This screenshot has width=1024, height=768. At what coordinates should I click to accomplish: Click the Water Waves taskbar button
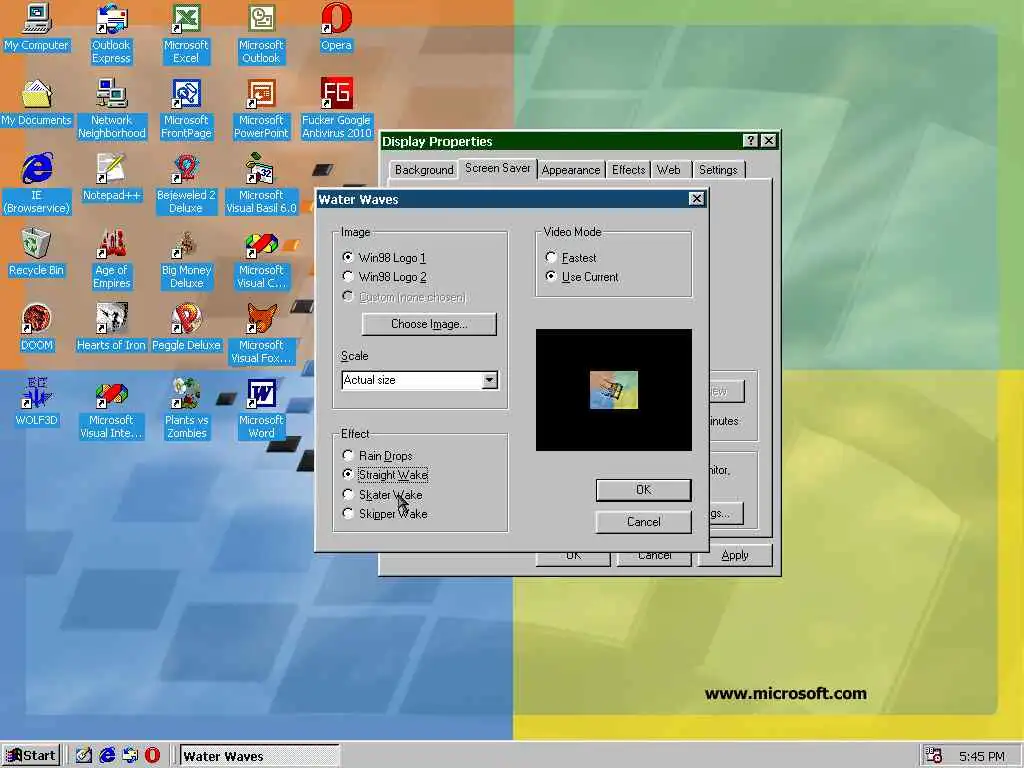tap(259, 756)
